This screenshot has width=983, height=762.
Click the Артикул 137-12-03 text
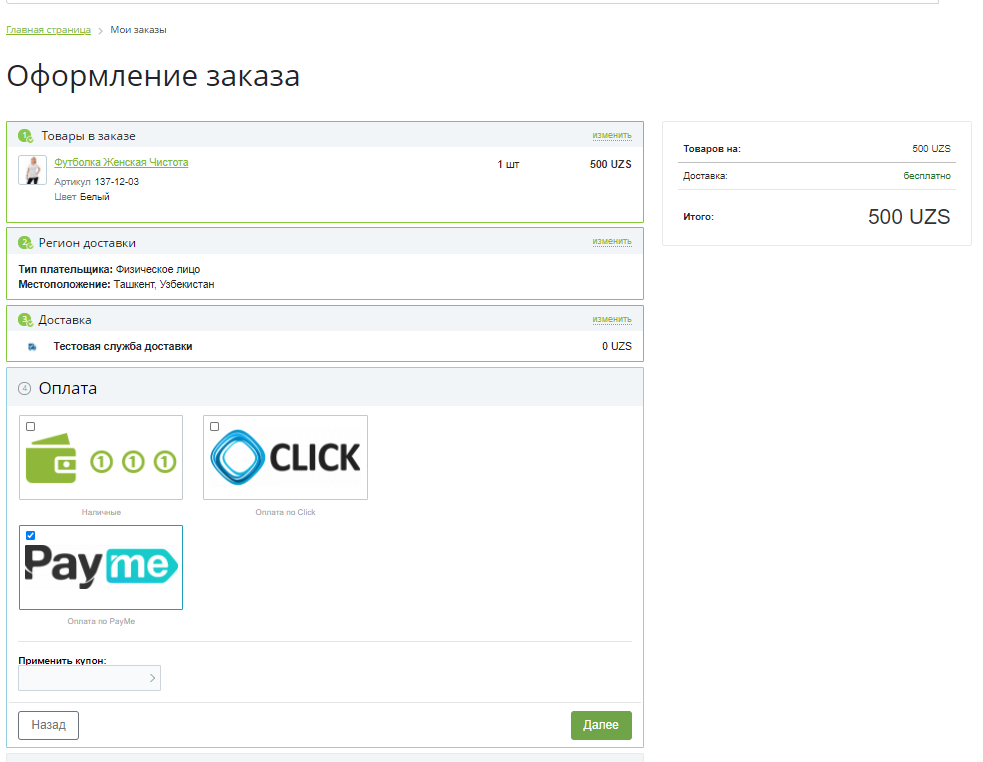coord(97,182)
